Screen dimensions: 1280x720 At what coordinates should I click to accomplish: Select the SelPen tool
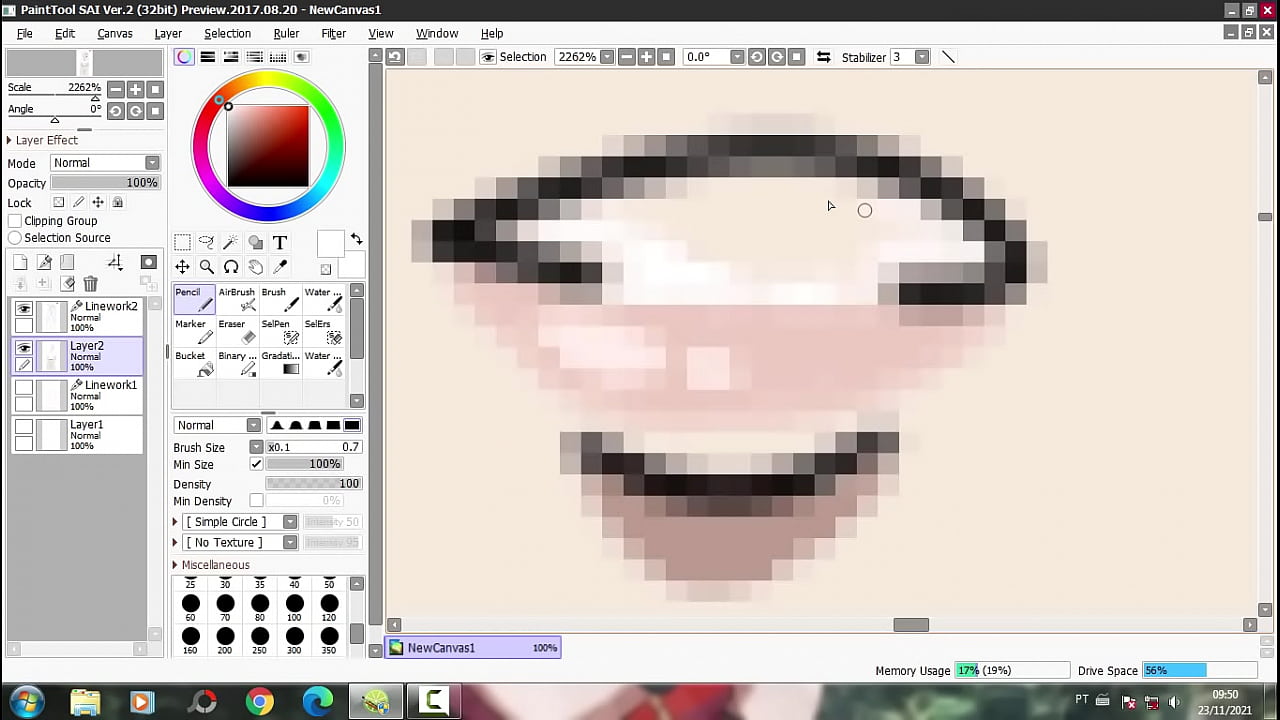[x=280, y=331]
